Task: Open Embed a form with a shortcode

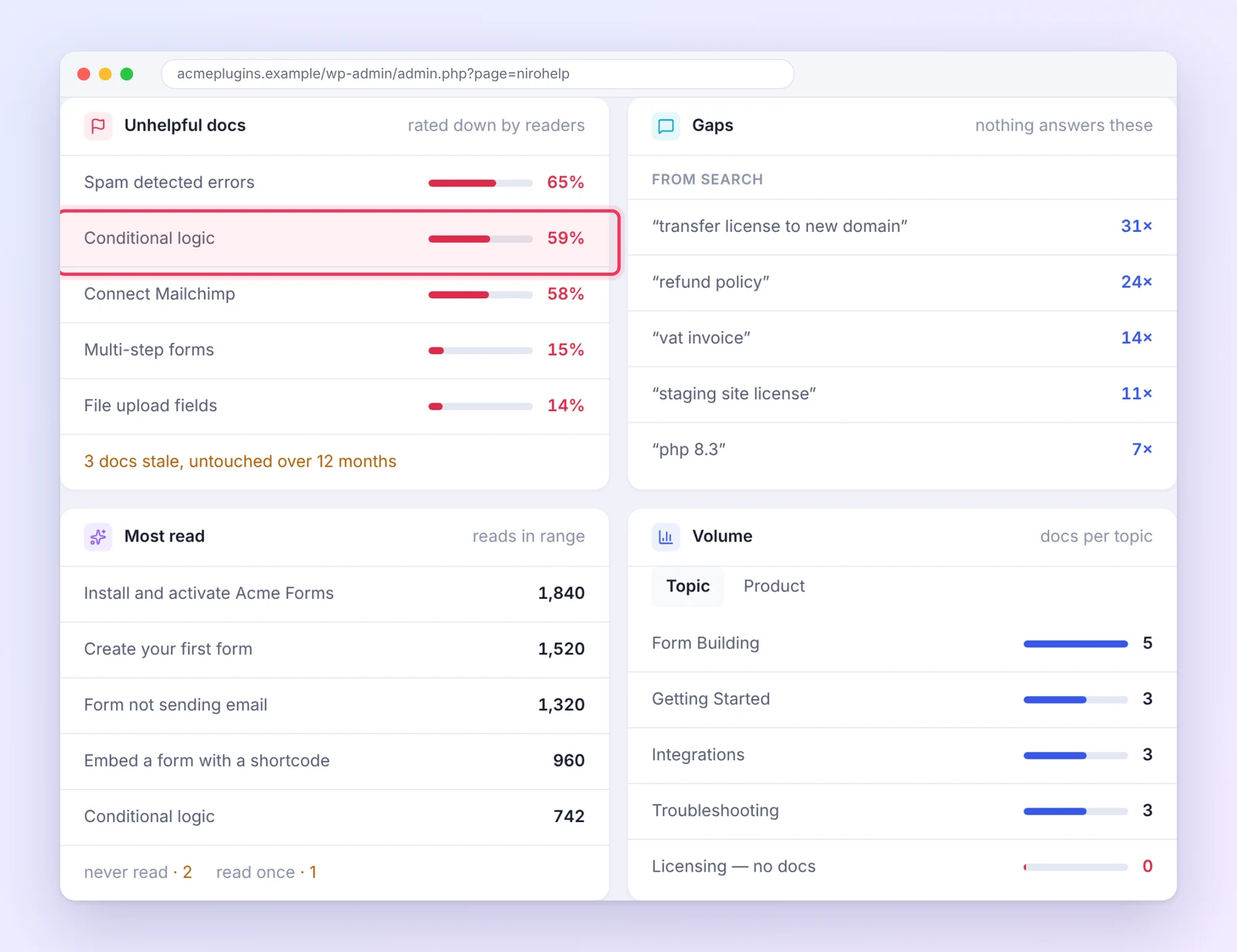Action: tap(335, 761)
